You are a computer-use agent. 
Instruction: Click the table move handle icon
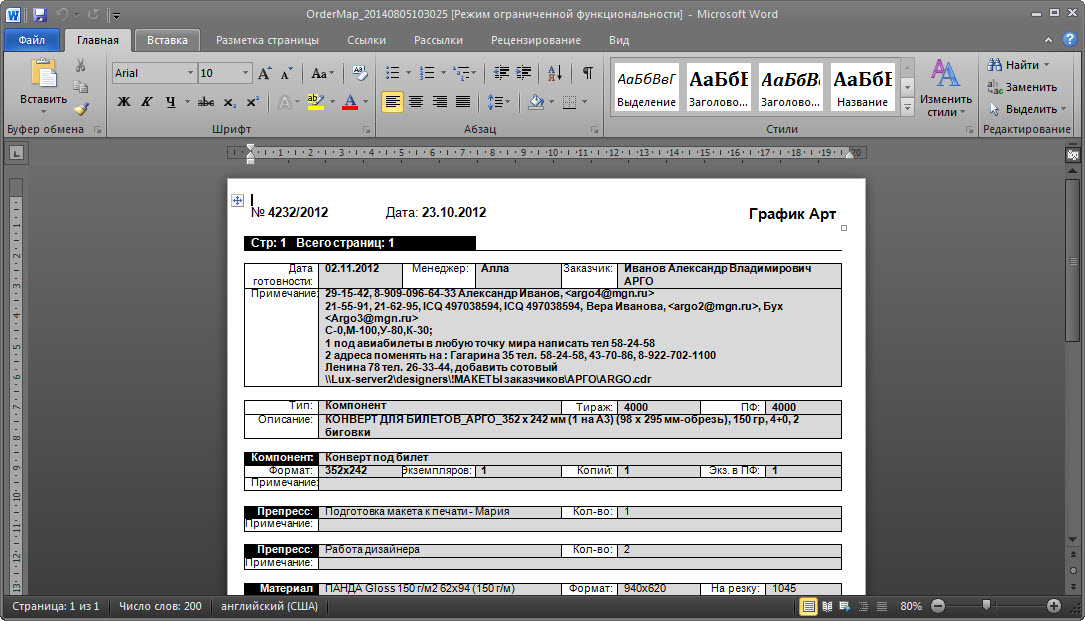click(237, 200)
